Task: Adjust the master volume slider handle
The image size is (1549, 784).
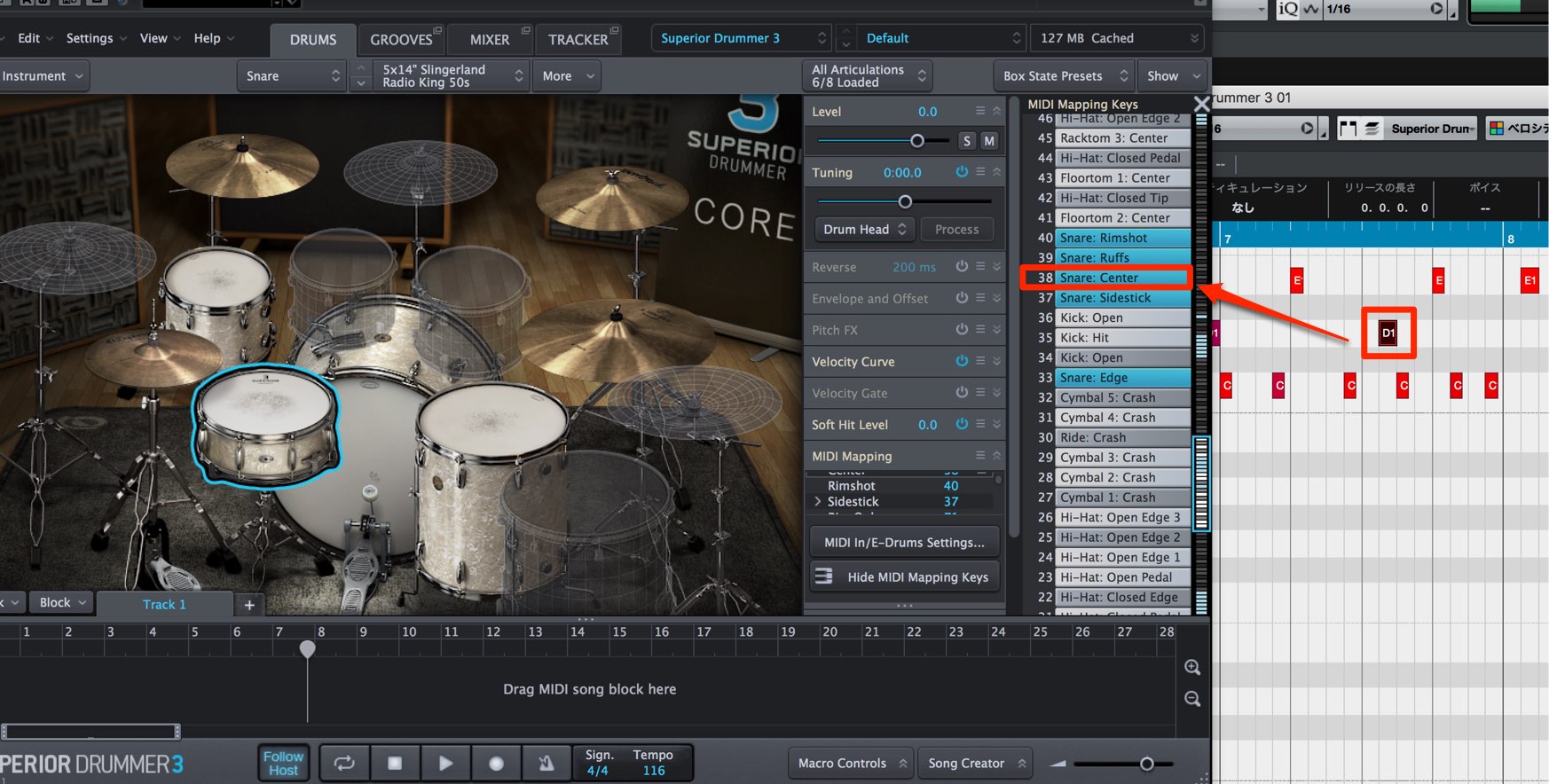Action: coord(1146,764)
